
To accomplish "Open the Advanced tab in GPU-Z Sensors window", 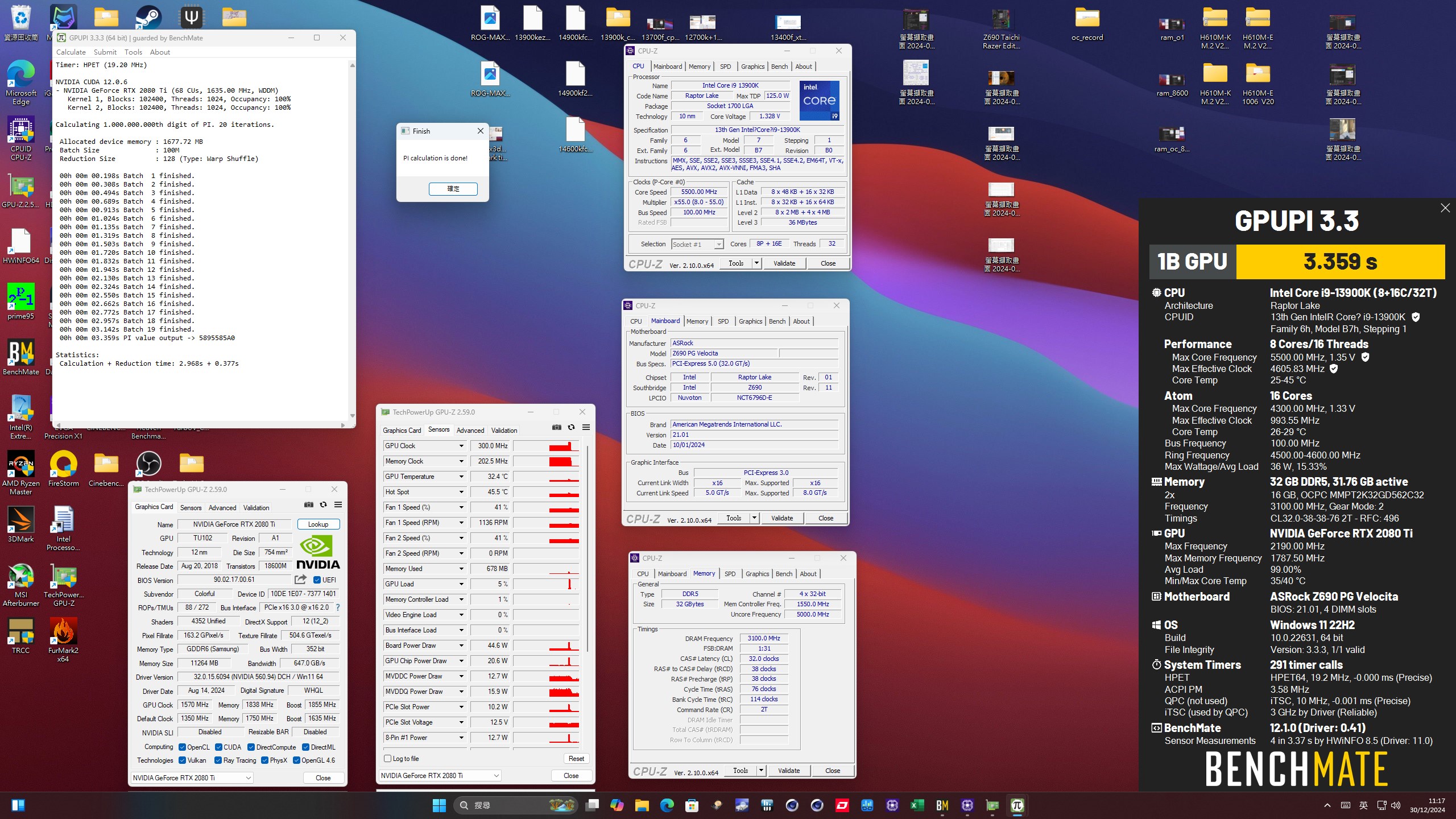I will [x=470, y=430].
